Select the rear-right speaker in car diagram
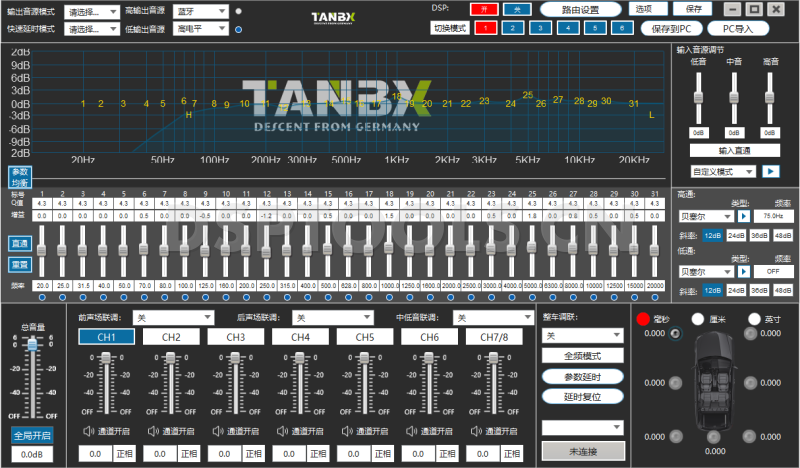The width and height of the screenshot is (800, 468). coord(749,436)
